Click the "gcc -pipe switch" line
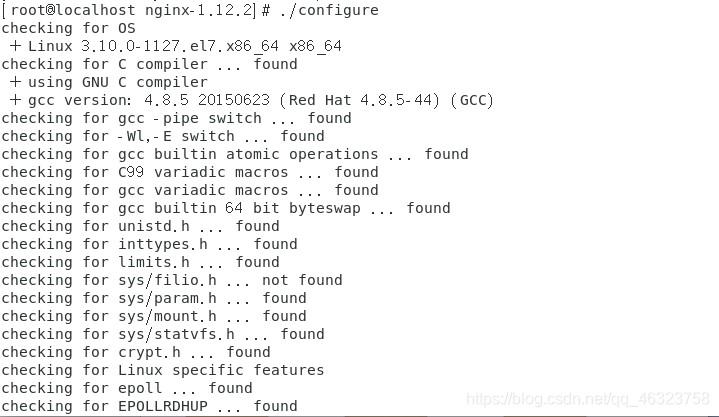This screenshot has width=719, height=417. 176,118
